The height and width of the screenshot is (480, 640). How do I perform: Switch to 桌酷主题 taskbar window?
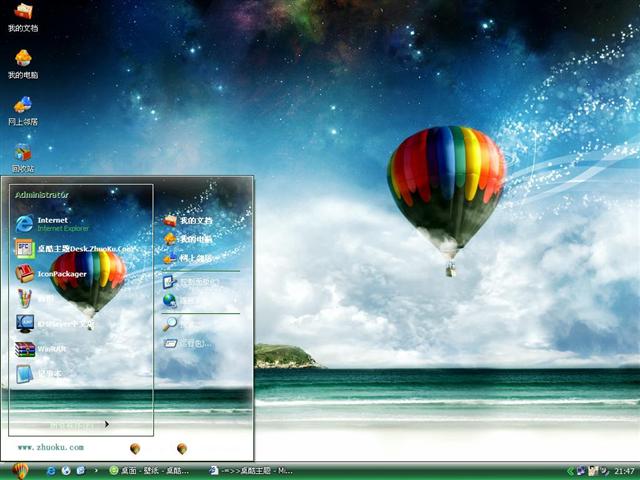coord(251,471)
